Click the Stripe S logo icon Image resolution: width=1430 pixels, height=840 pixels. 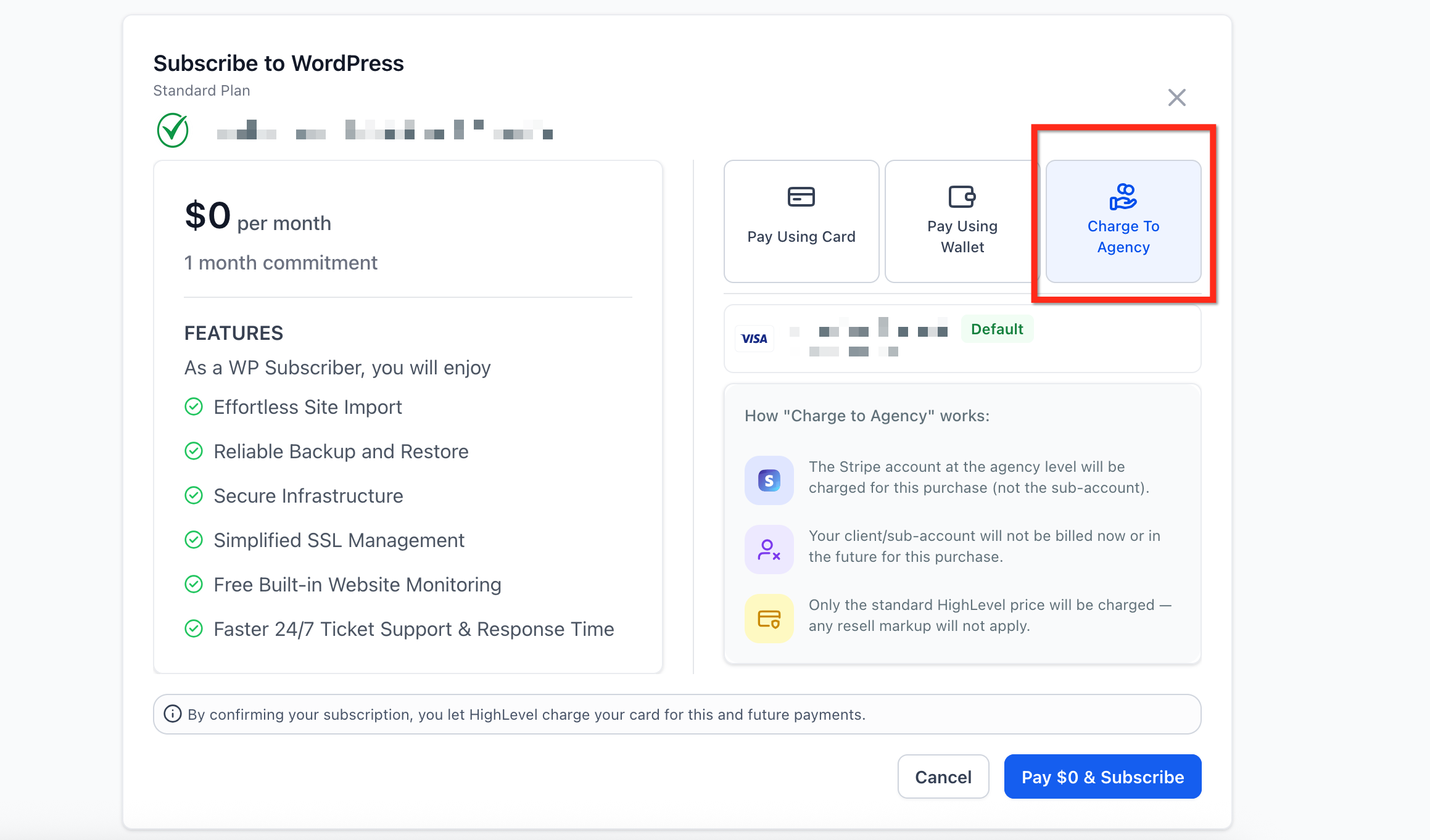pyautogui.click(x=769, y=480)
